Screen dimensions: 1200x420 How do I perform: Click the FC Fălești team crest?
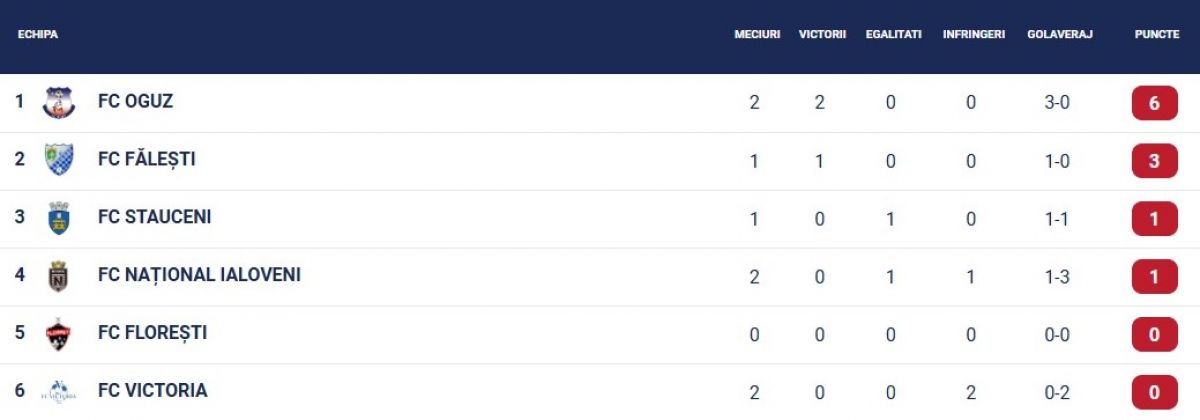pyautogui.click(x=59, y=160)
